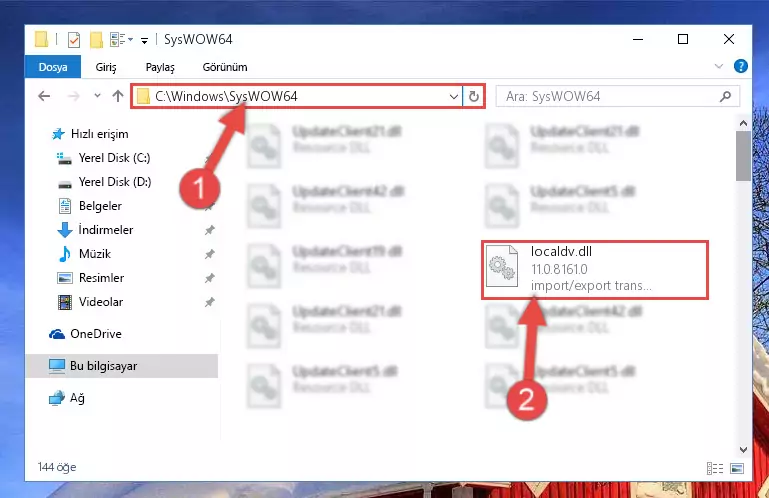Go back with the left arrow
This screenshot has width=769, height=498.
point(44,96)
